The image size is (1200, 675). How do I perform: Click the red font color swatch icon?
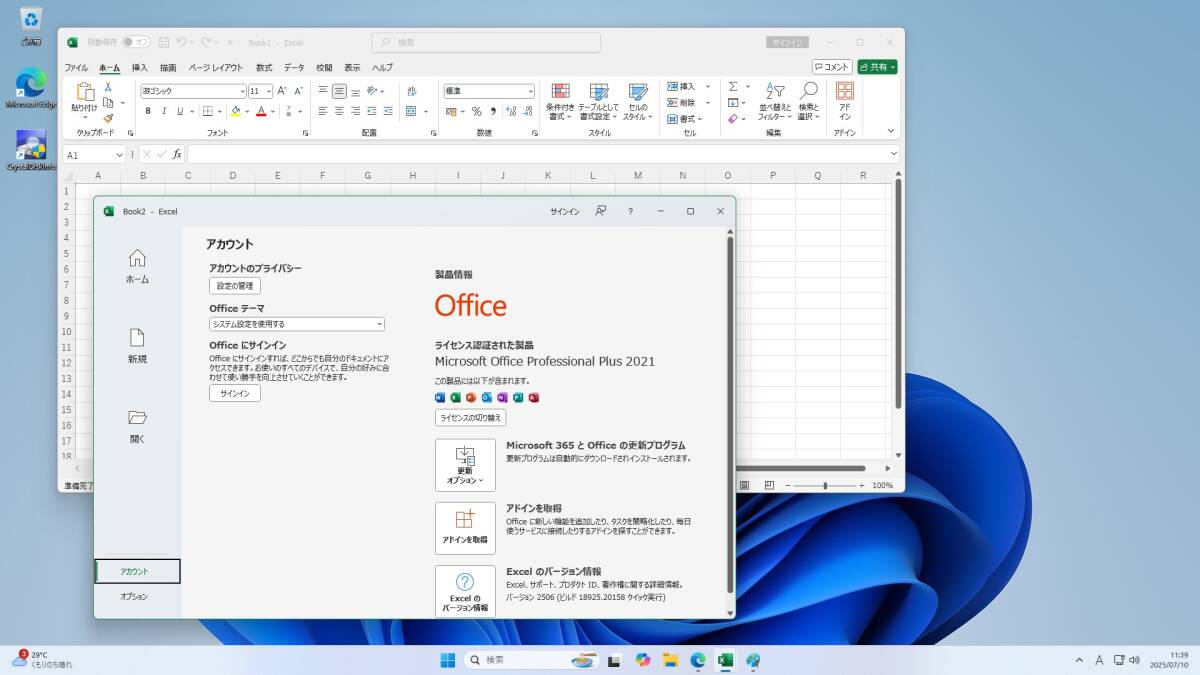point(261,111)
